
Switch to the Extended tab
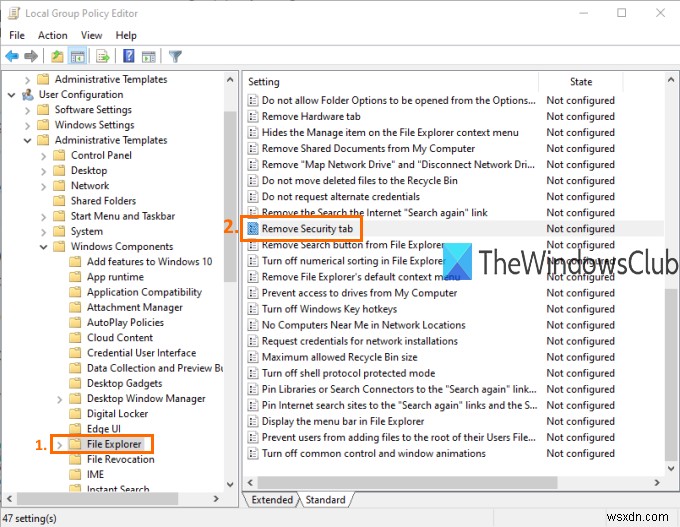pyautogui.click(x=272, y=500)
